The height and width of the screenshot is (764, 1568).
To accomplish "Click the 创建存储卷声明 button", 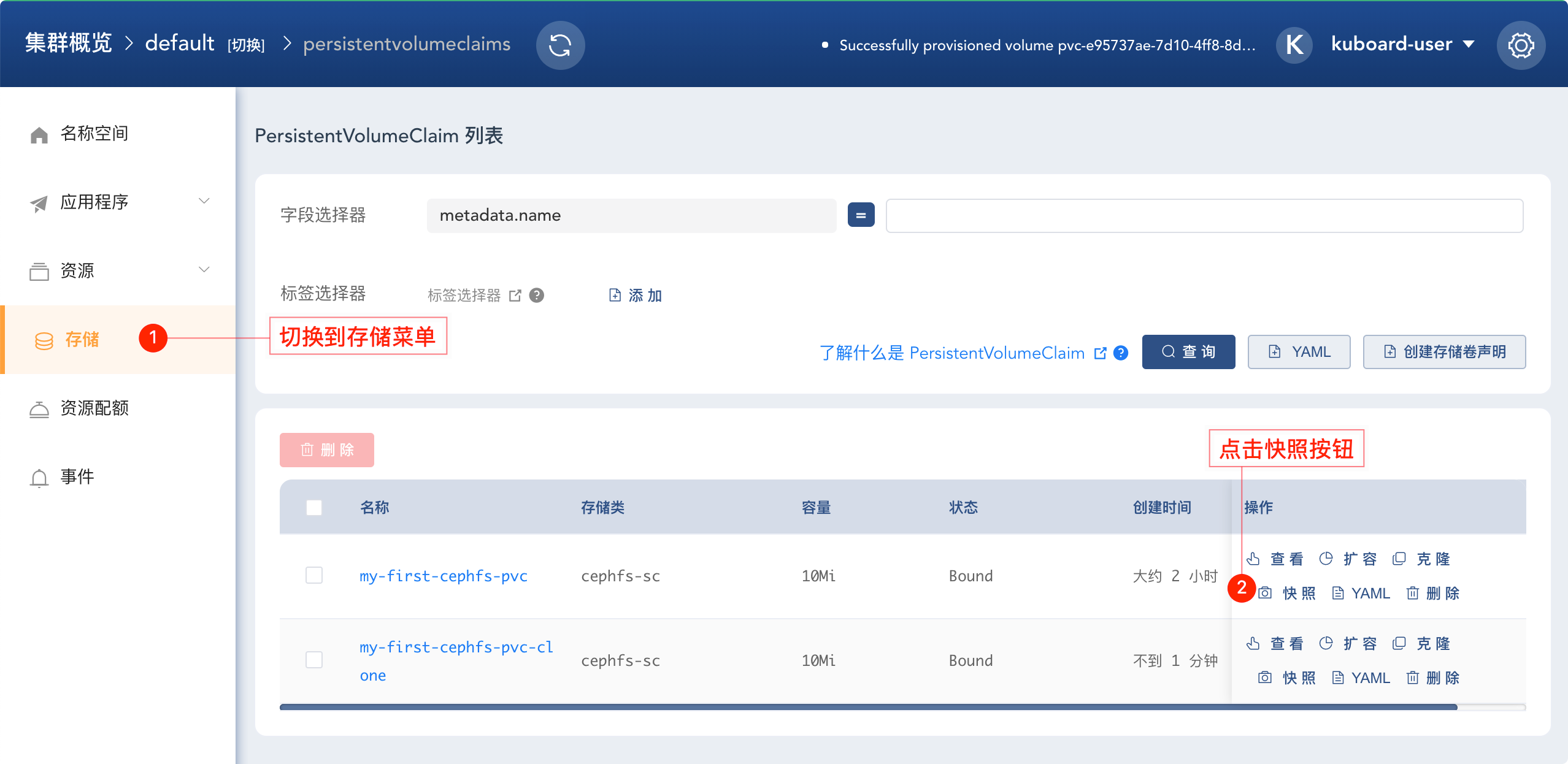I will (x=1444, y=352).
